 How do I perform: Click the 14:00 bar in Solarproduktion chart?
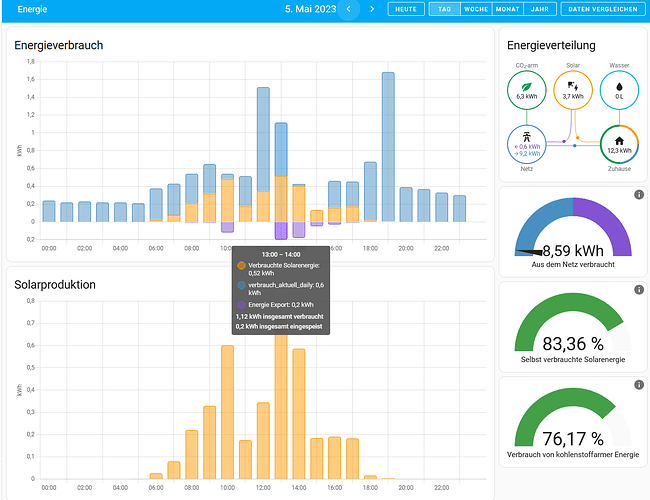coord(299,414)
